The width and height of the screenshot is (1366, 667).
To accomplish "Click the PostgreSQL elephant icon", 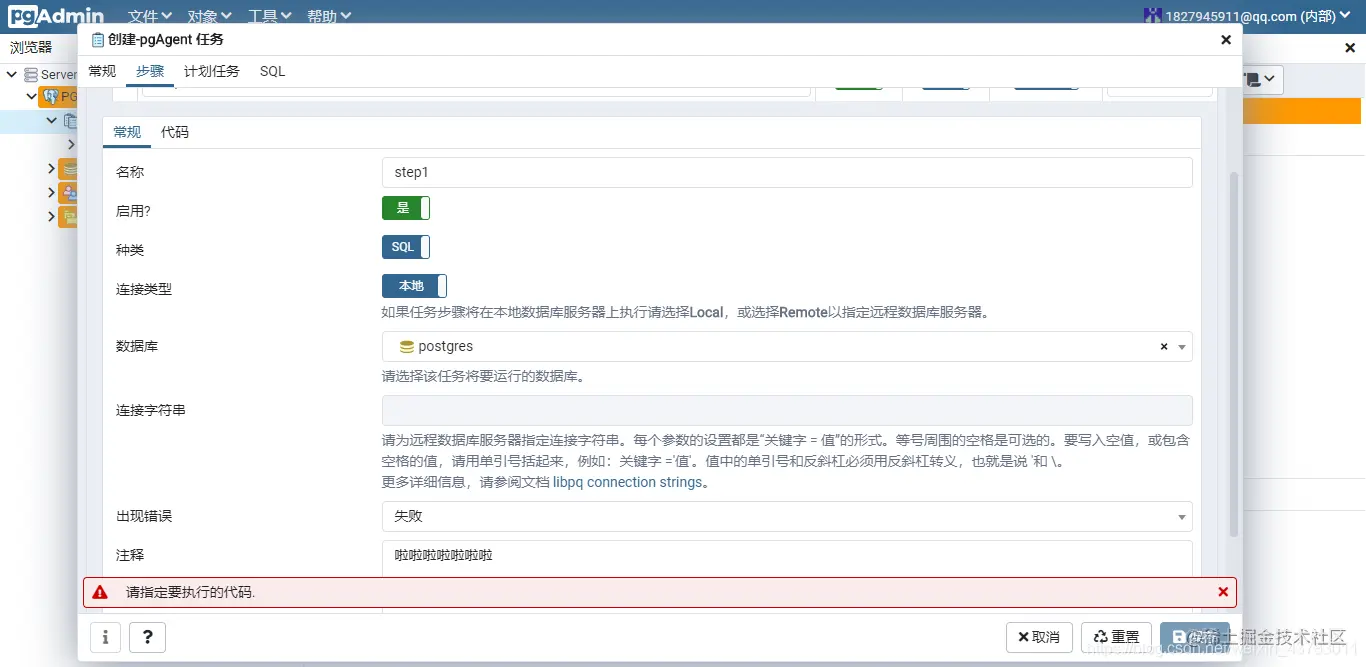I will click(50, 97).
